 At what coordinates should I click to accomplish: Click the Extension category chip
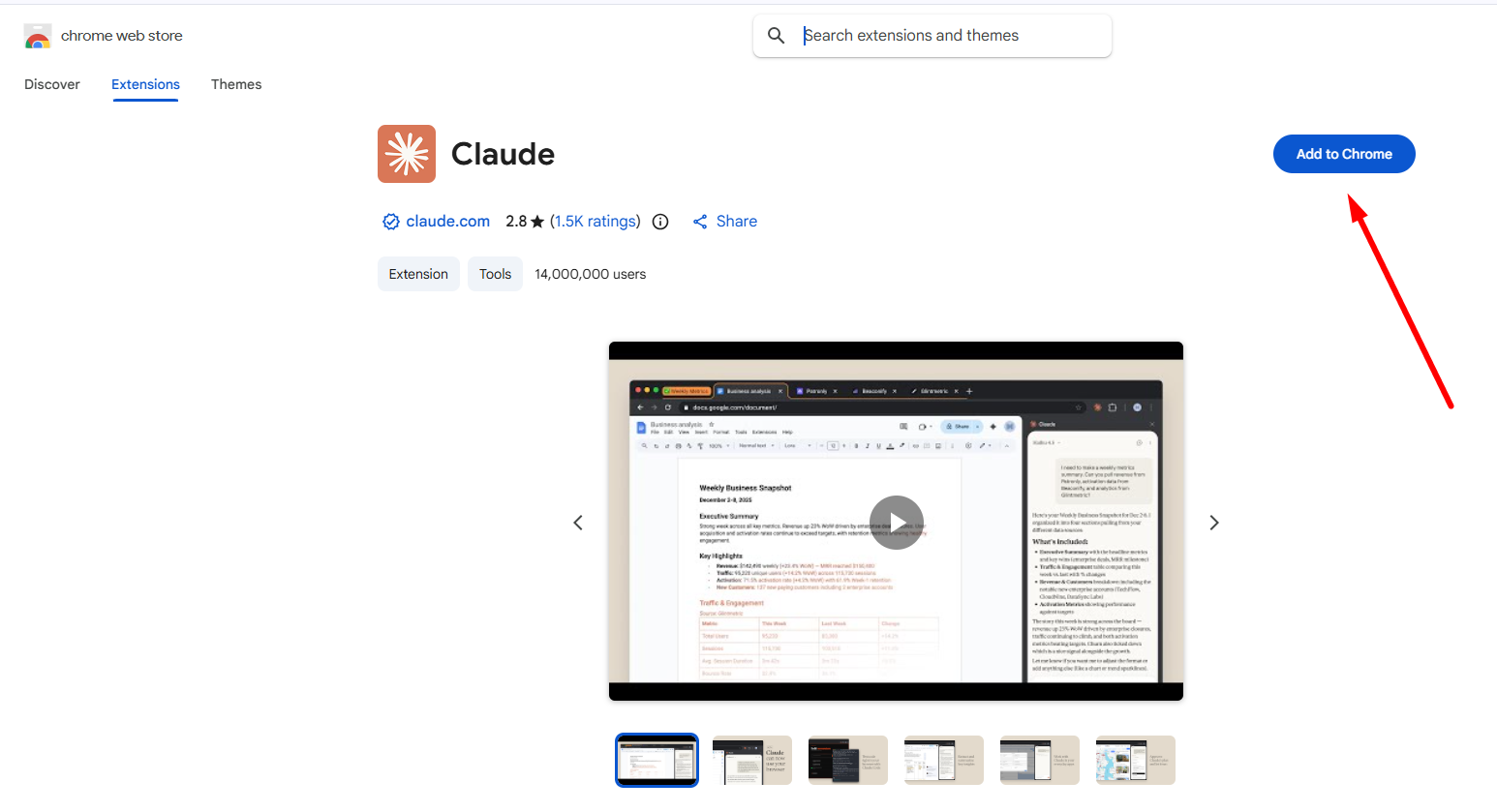point(418,274)
